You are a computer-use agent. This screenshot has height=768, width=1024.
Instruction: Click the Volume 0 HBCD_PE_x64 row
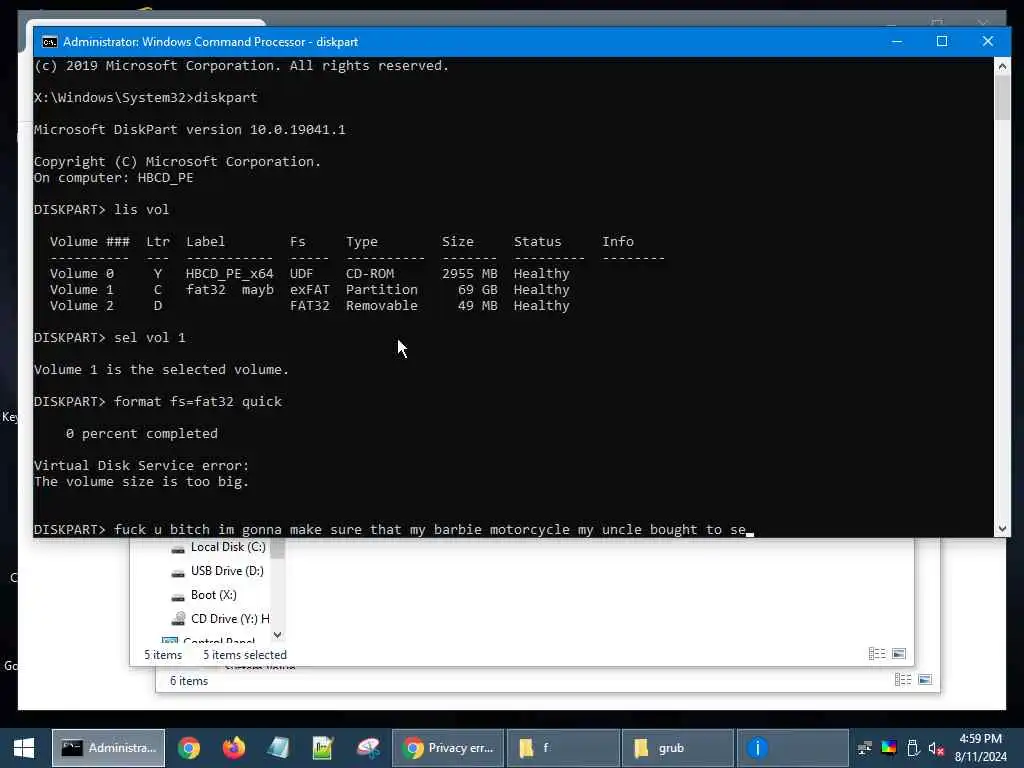310,274
